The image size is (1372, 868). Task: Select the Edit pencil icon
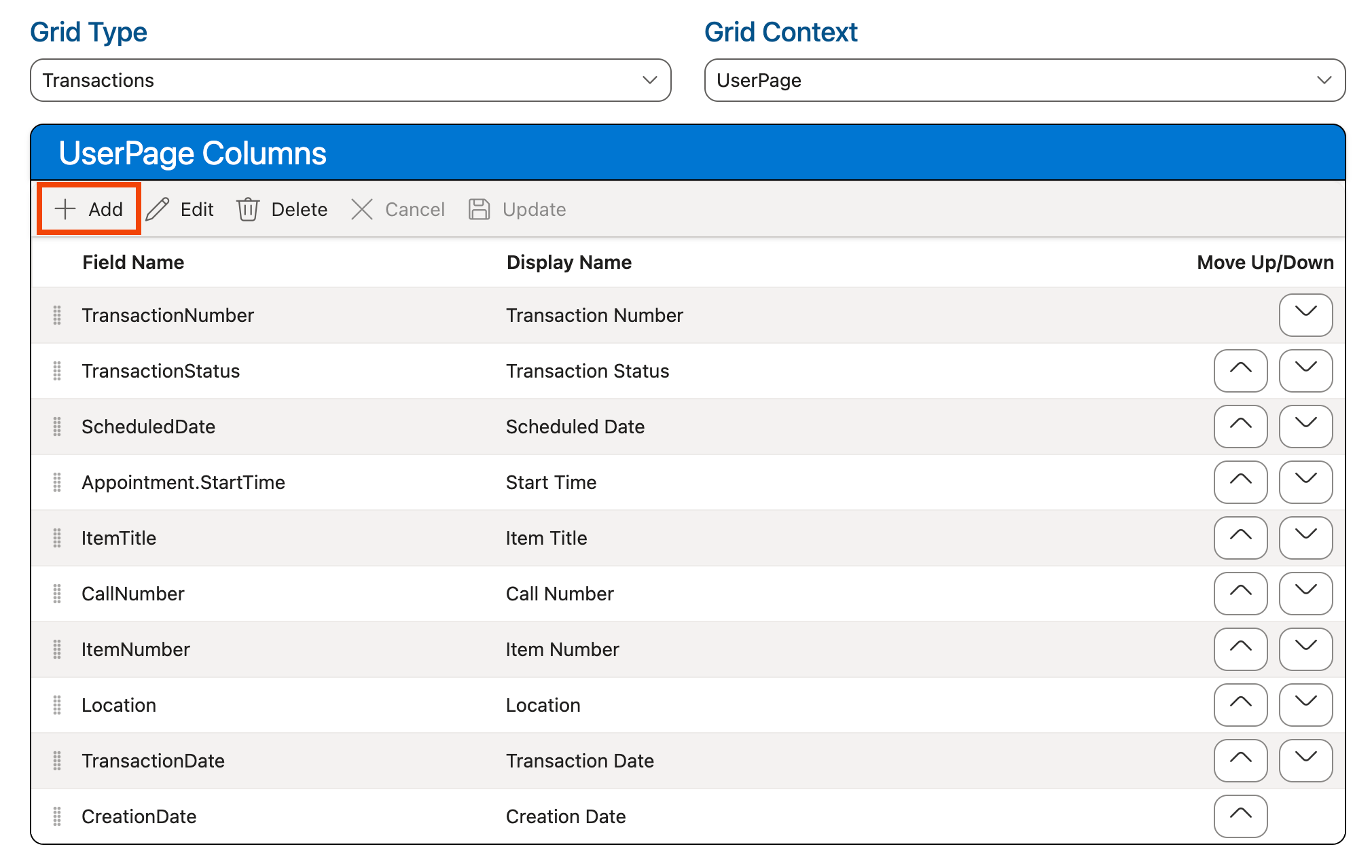(158, 209)
